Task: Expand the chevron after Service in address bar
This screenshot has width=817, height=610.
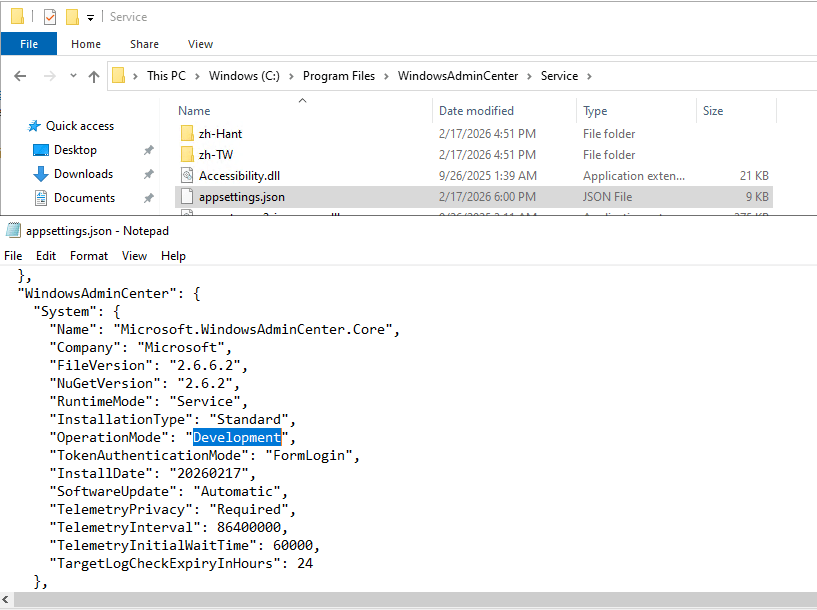Action: (590, 76)
